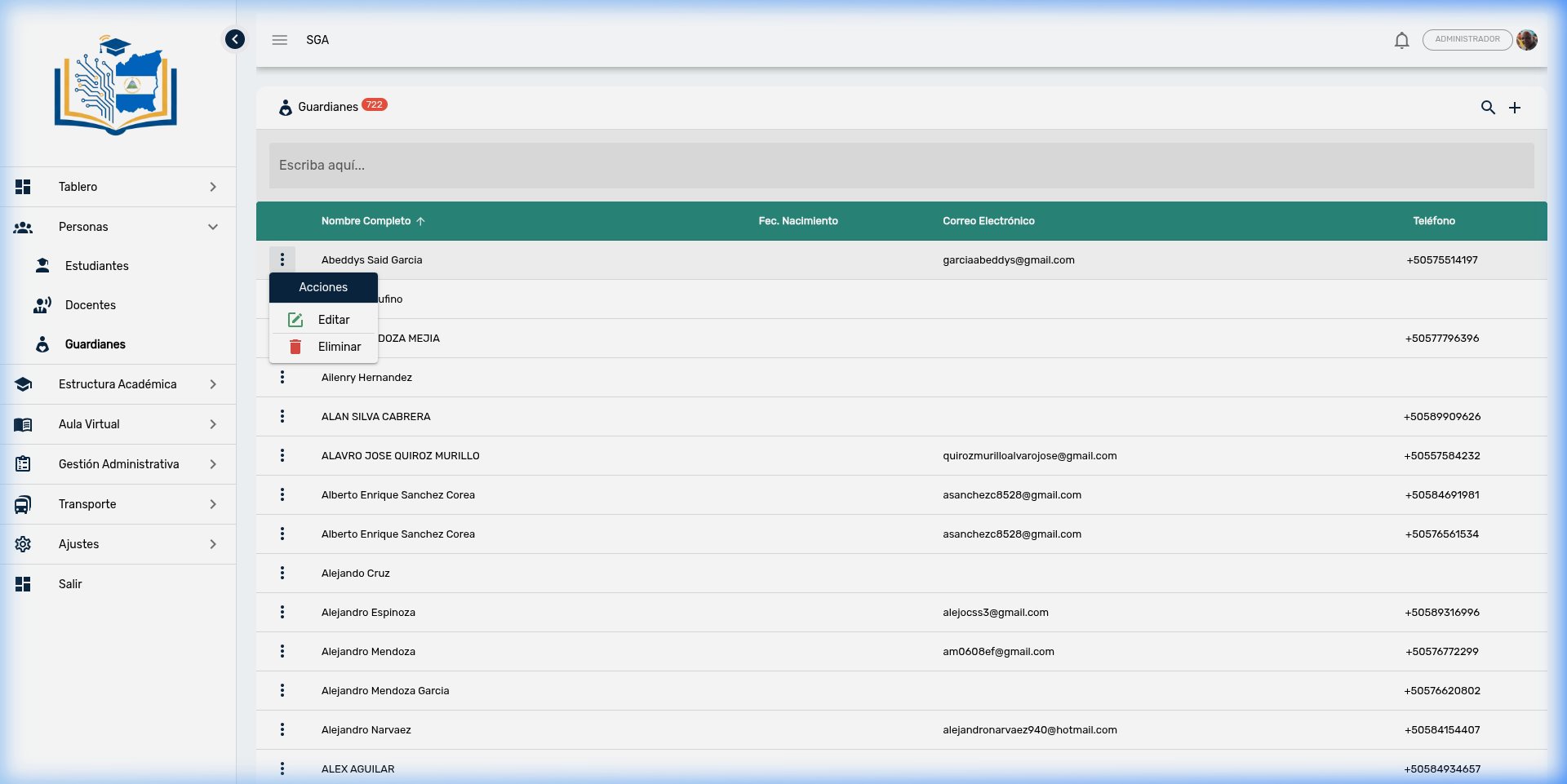Click the ADMINISTRADOR role button
Screen dimensions: 1567x784
pyautogui.click(x=1467, y=40)
